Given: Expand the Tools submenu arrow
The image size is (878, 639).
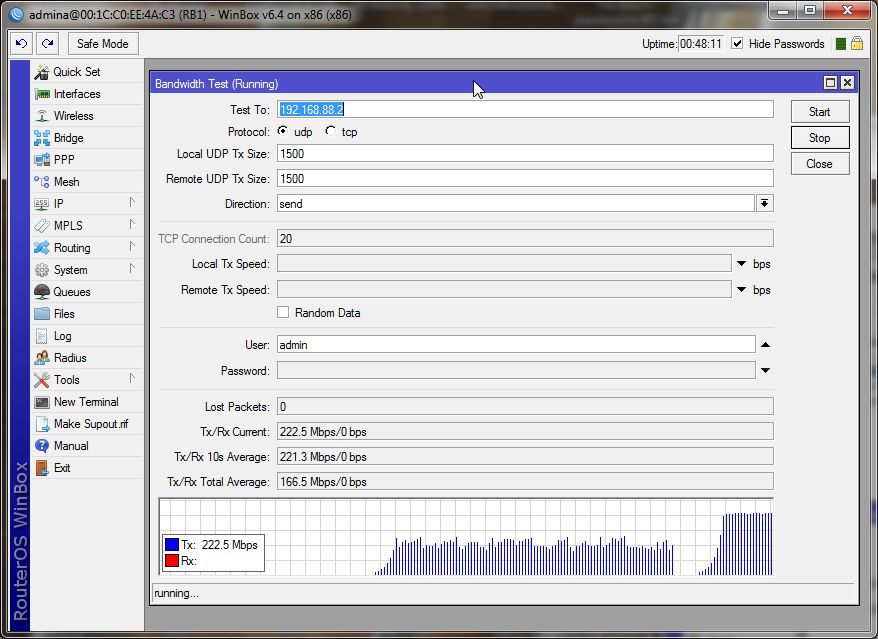Looking at the screenshot, I should (132, 378).
